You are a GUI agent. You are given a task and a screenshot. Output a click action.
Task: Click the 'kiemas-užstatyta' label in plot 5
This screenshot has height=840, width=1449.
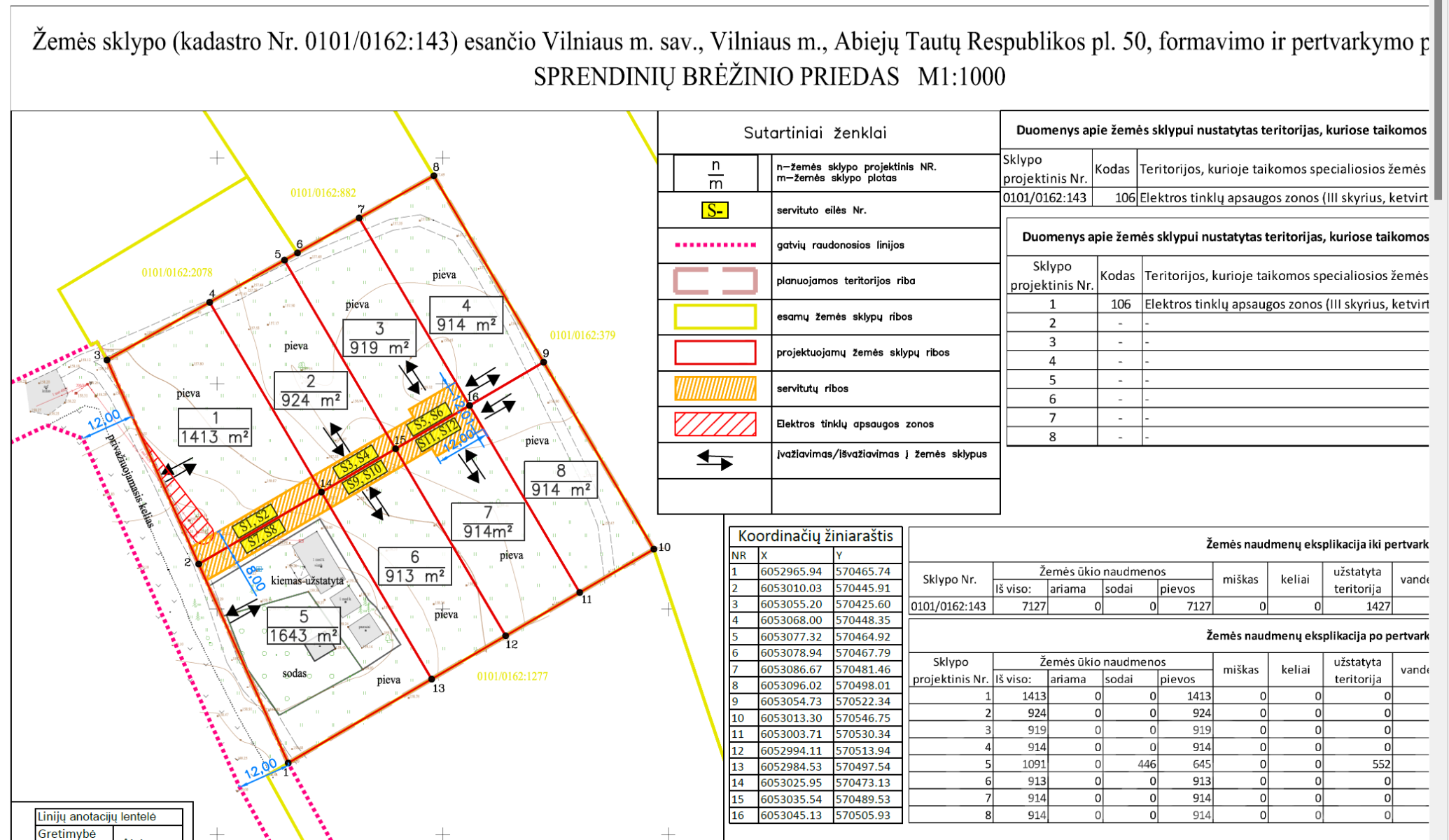[307, 580]
